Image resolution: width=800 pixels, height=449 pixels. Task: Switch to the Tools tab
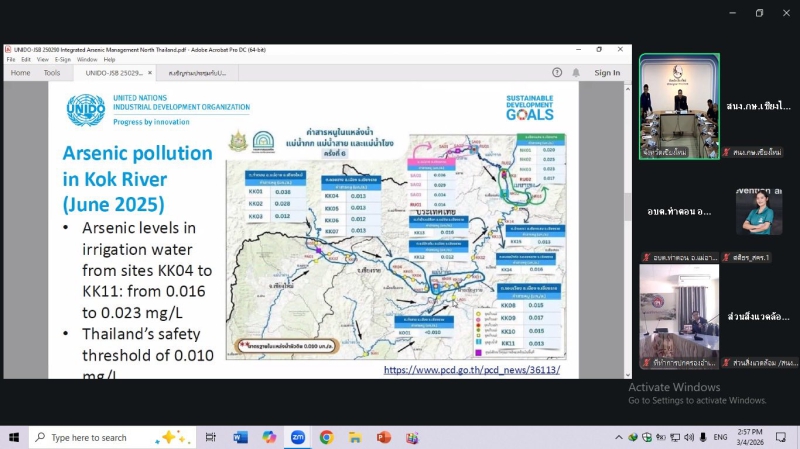tap(51, 73)
